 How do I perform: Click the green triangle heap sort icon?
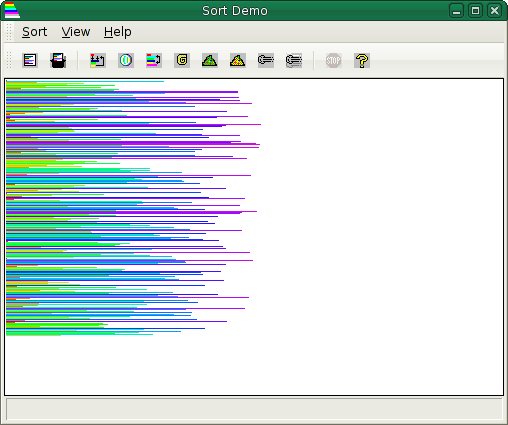[210, 61]
